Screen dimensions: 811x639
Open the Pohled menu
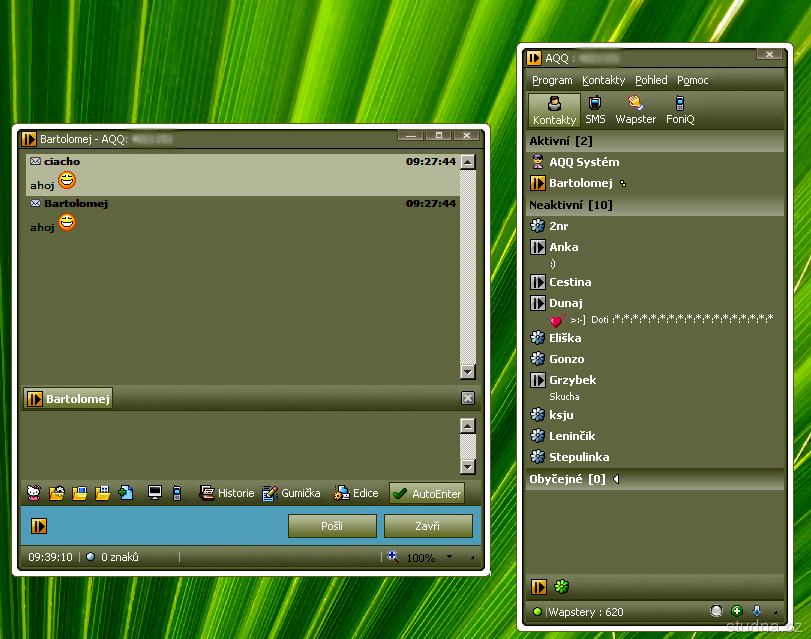pos(651,80)
